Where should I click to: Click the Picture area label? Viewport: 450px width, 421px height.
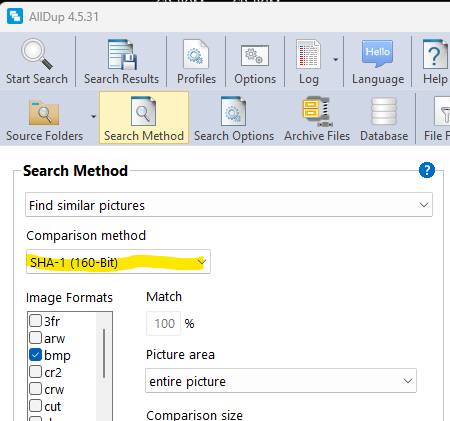(x=180, y=354)
